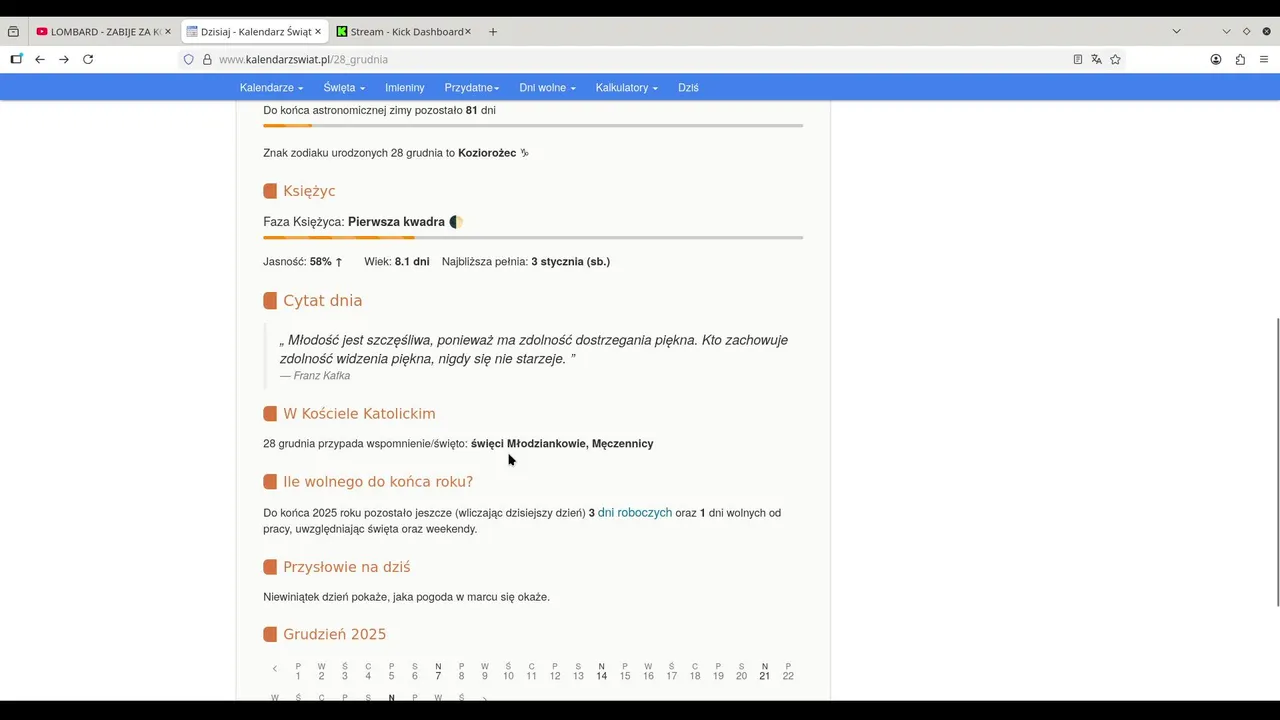This screenshot has height=720, width=1280.
Task: Click the Wiek 8.1 dni value
Action: pyautogui.click(x=412, y=262)
